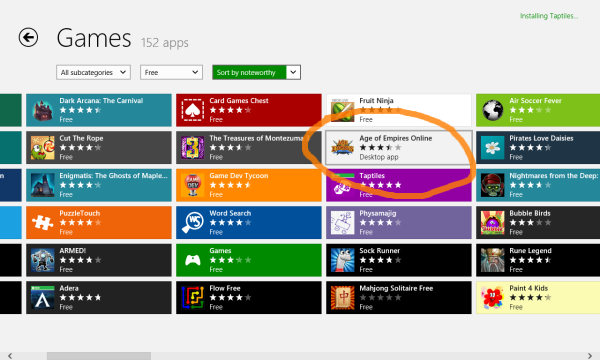Open the Air Soccer Fever title

[x=535, y=101]
